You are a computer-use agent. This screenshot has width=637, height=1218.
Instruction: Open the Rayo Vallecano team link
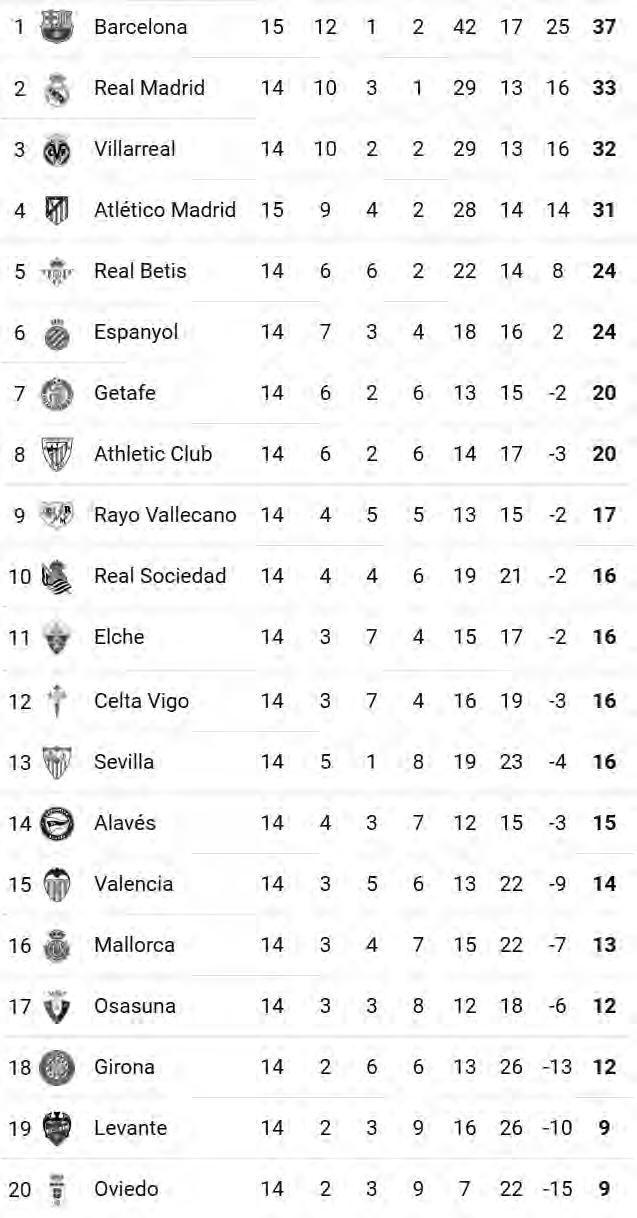[x=165, y=515]
